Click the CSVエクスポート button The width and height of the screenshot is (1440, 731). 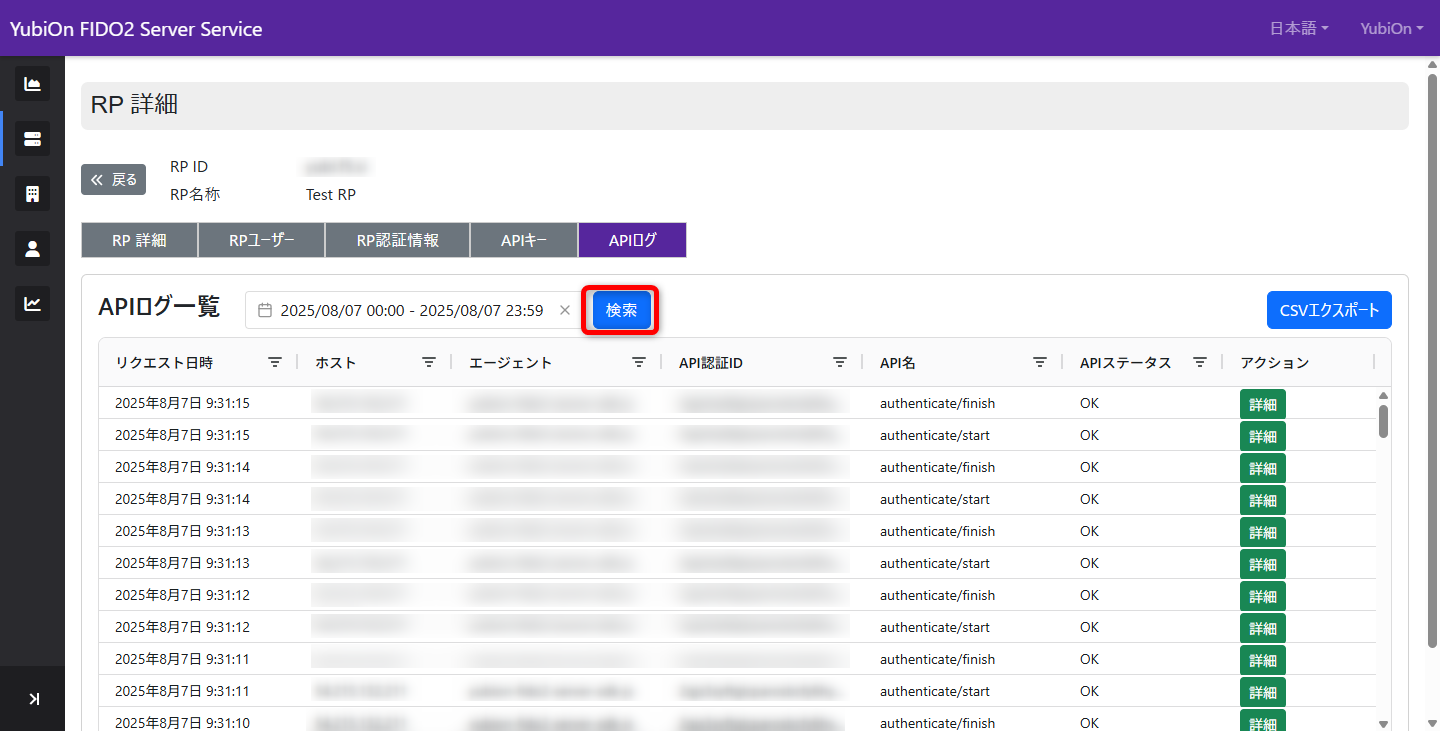(x=1329, y=310)
